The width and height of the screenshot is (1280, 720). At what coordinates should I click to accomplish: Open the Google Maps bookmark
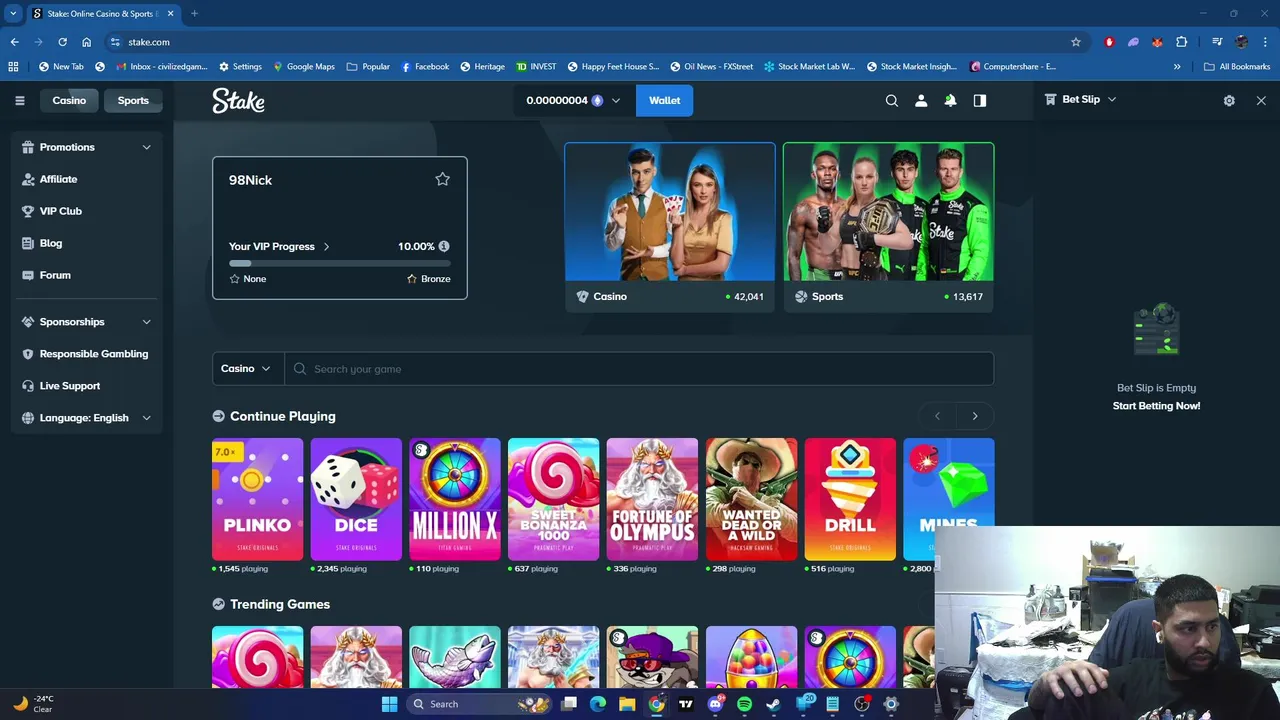(304, 66)
